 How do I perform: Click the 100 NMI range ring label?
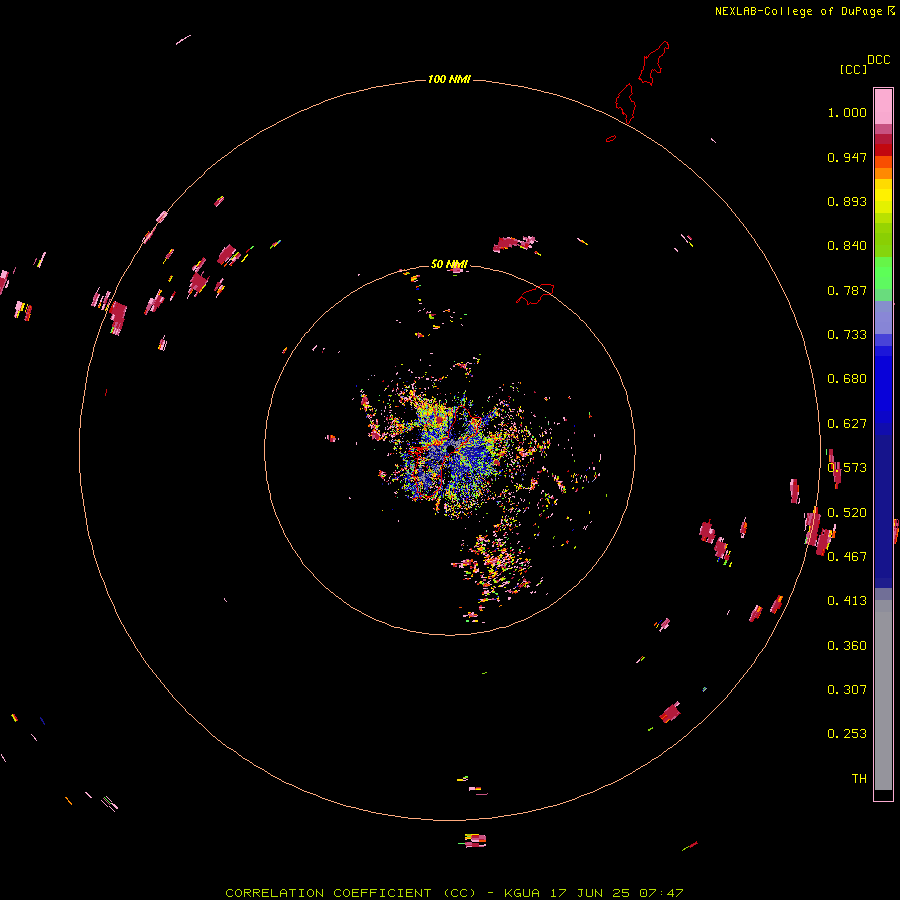[x=449, y=79]
